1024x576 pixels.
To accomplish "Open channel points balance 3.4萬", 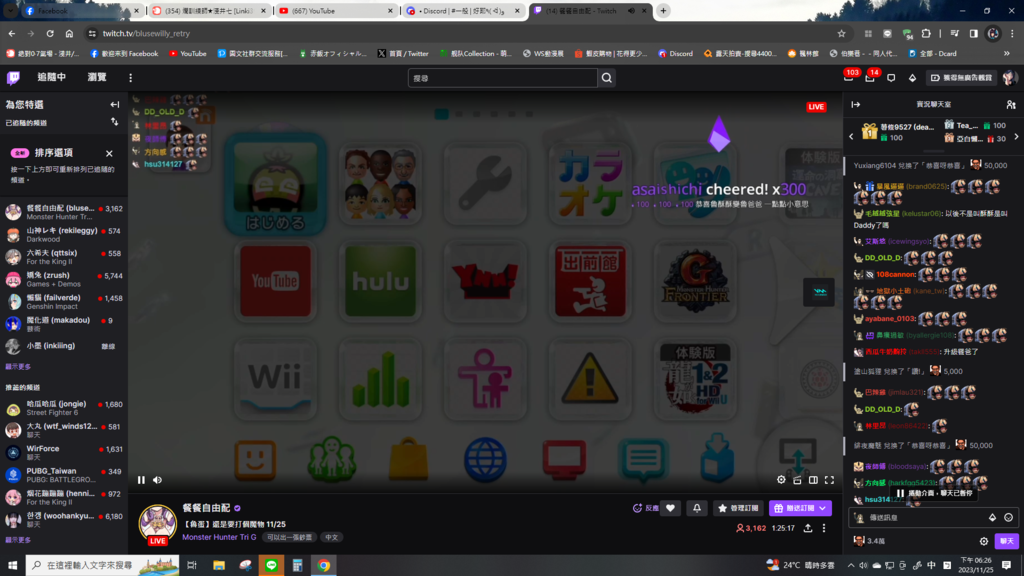I will click(x=869, y=541).
